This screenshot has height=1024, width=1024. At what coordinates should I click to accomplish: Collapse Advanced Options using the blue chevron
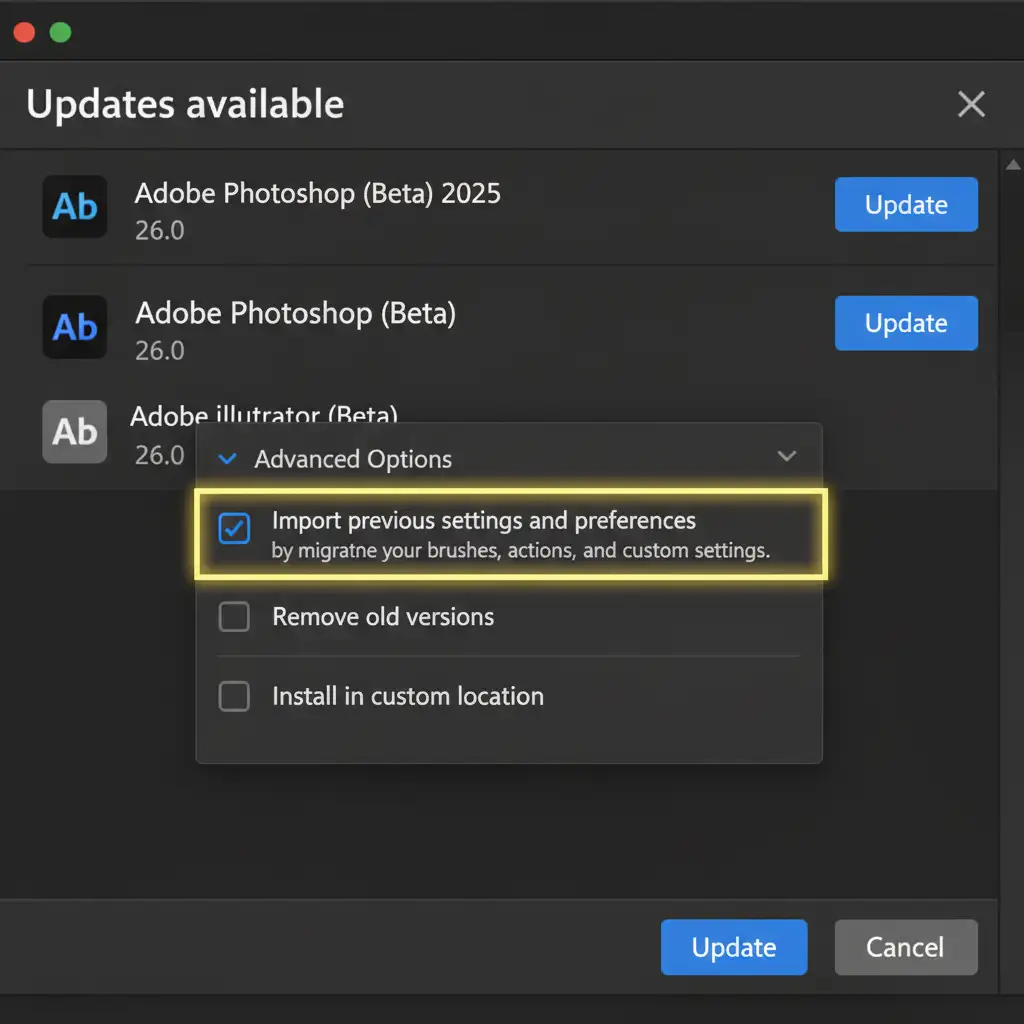pos(228,459)
